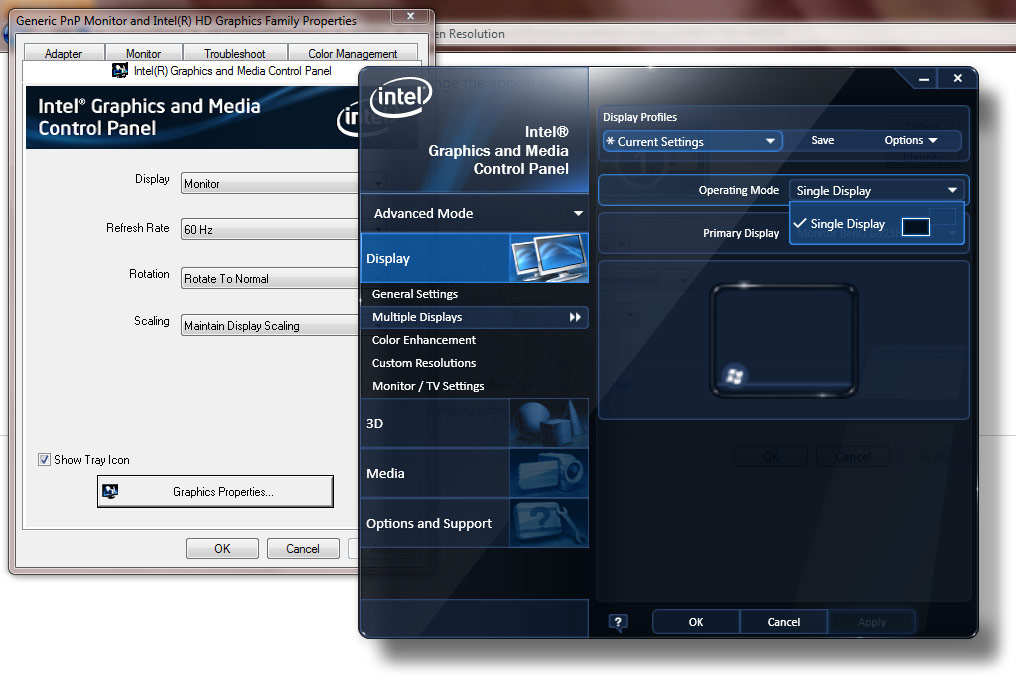Click the 3D shapes category icon

tap(549, 423)
